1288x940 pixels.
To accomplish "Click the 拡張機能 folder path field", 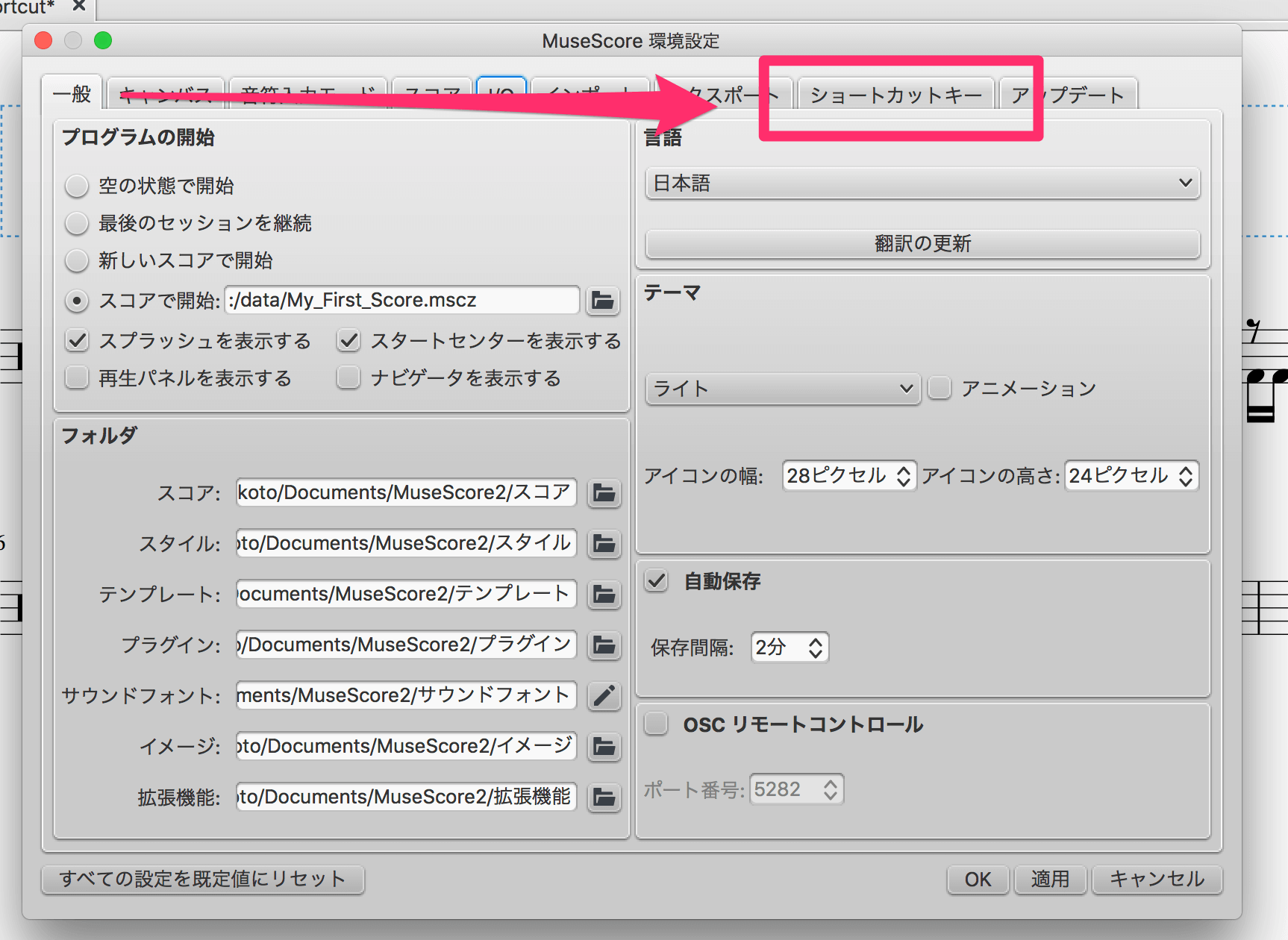I will pos(406,797).
